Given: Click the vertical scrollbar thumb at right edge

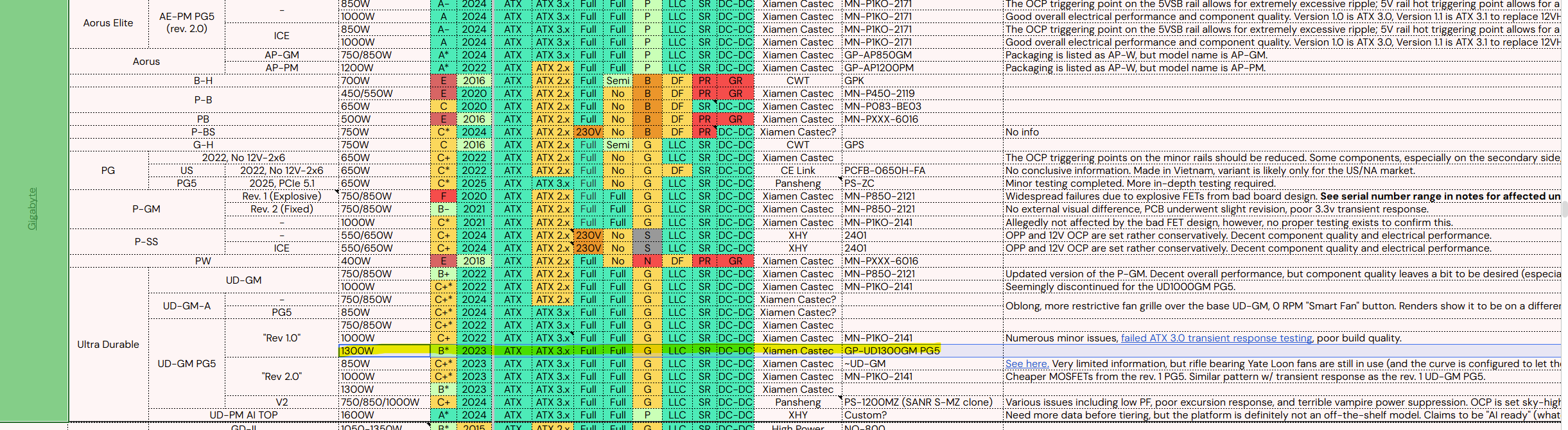Looking at the screenshot, I should (1565, 209).
